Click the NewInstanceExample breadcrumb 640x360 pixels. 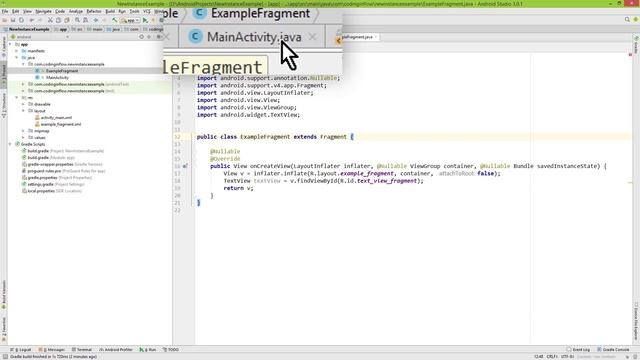coord(26,29)
